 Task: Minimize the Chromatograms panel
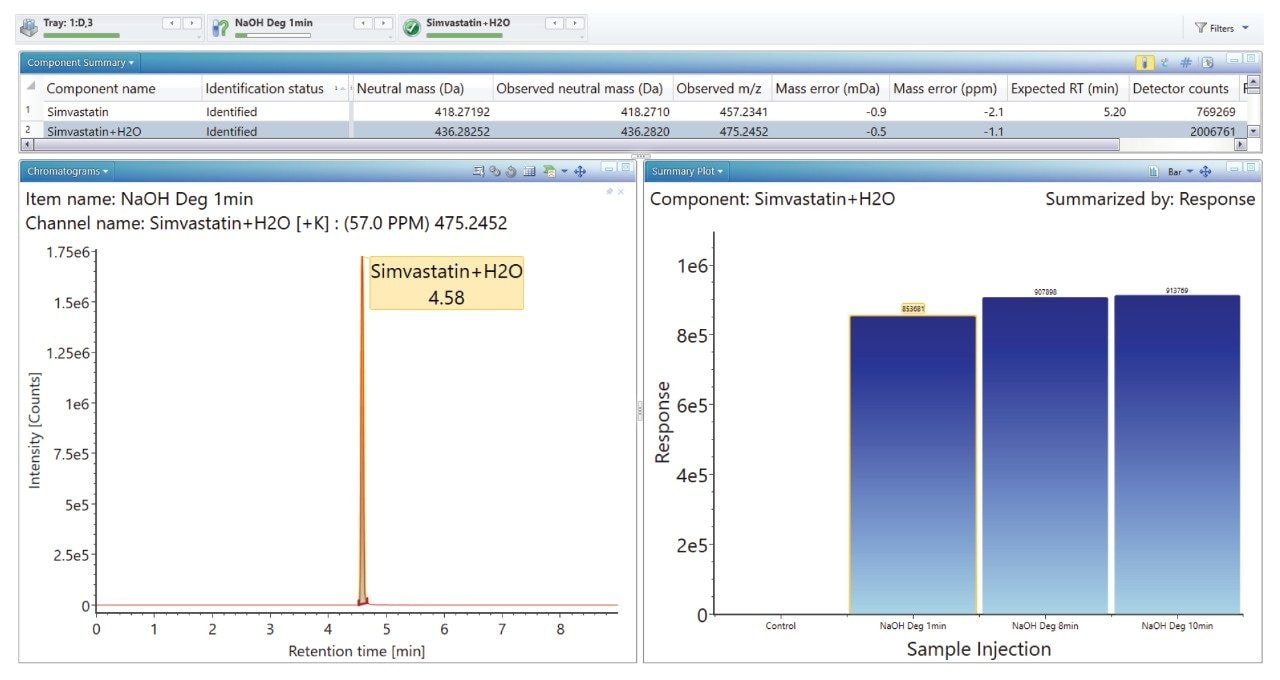coord(609,168)
